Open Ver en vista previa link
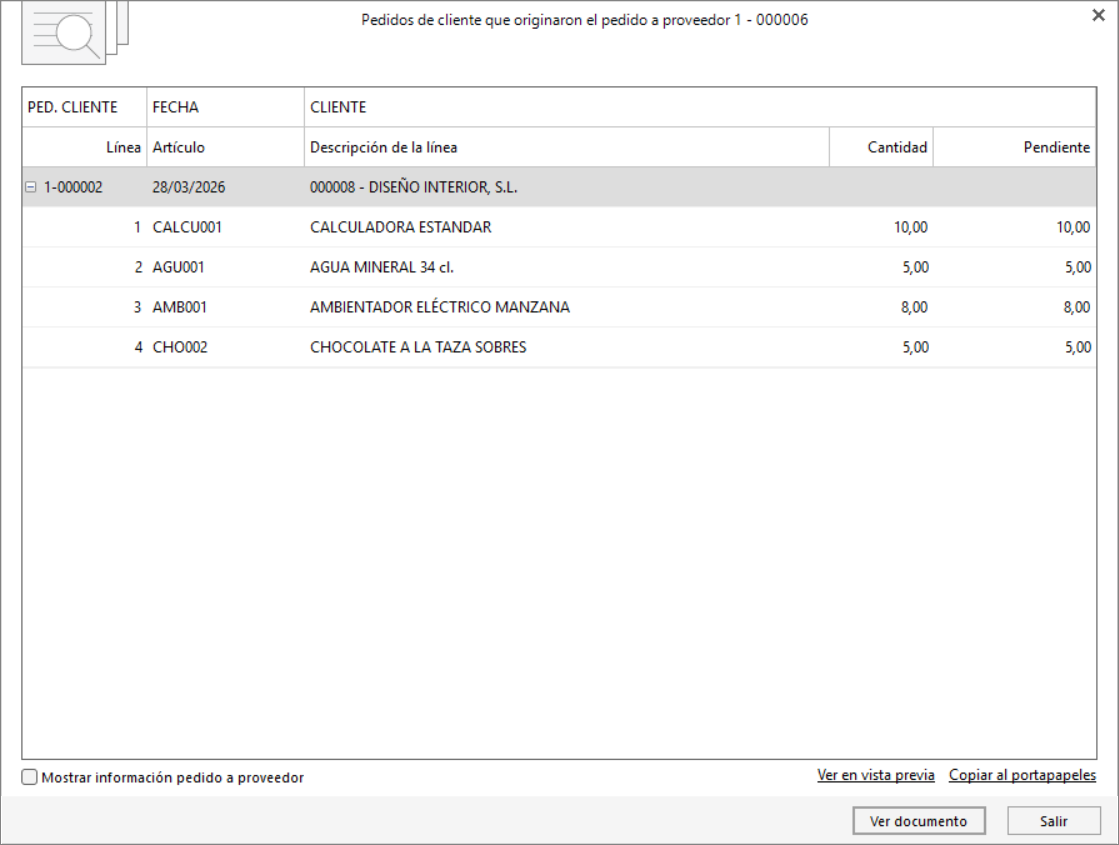Screen dimensions: 1119x845 876,775
